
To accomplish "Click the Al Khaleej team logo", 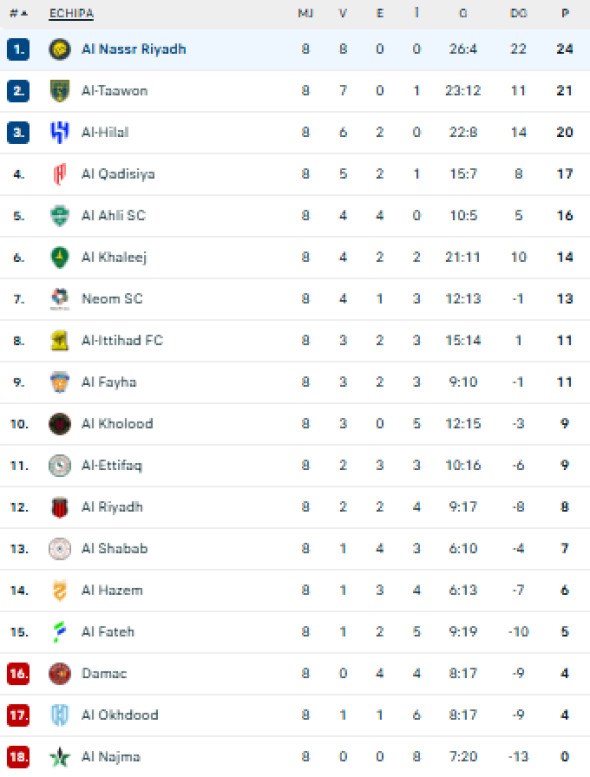I will tap(59, 257).
